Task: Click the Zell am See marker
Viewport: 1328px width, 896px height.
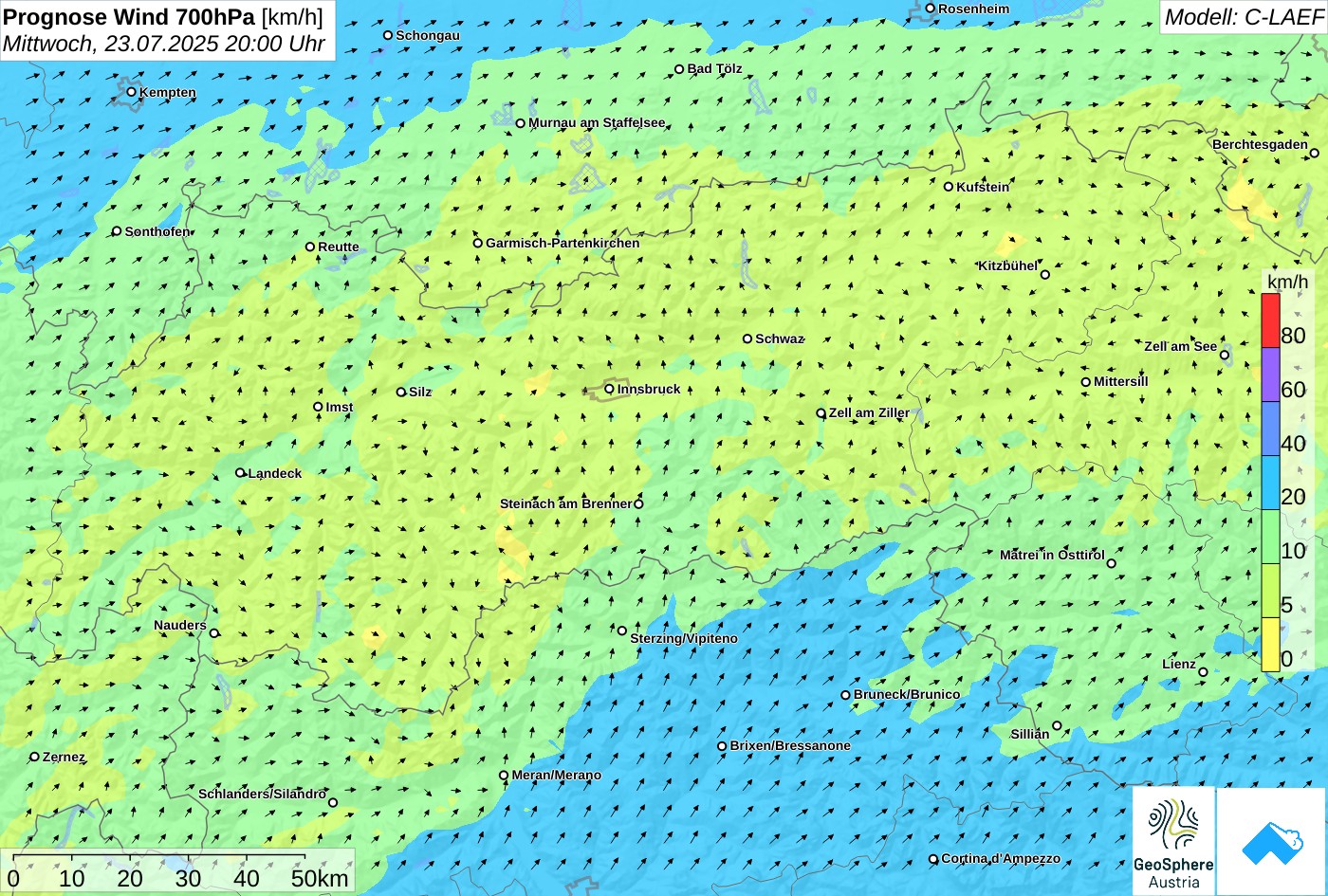Action: coord(1225,356)
